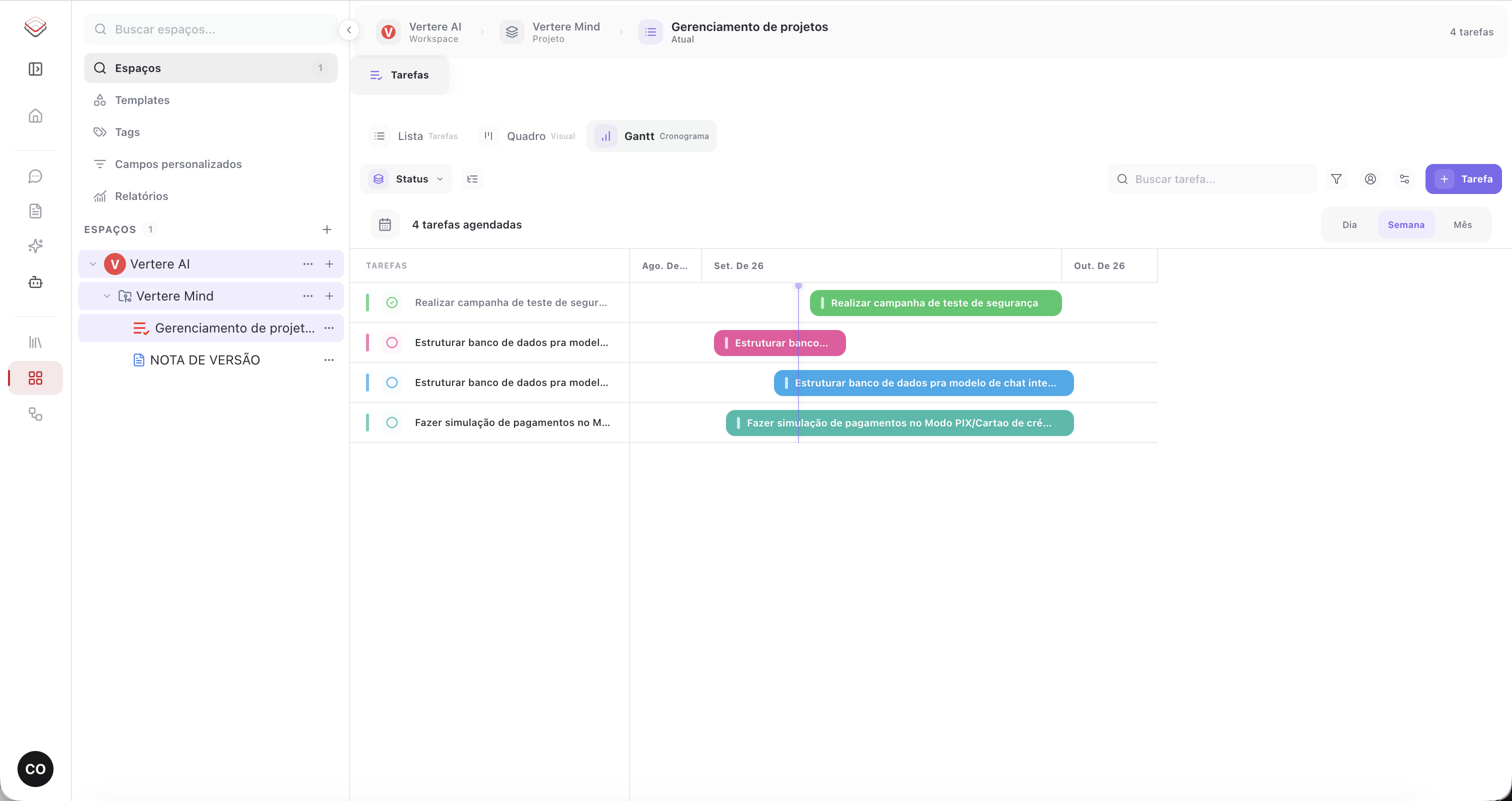Go to Vertere Mind Projeto breadcrumb
Viewport: 1512px width, 801px height.
[x=550, y=32]
